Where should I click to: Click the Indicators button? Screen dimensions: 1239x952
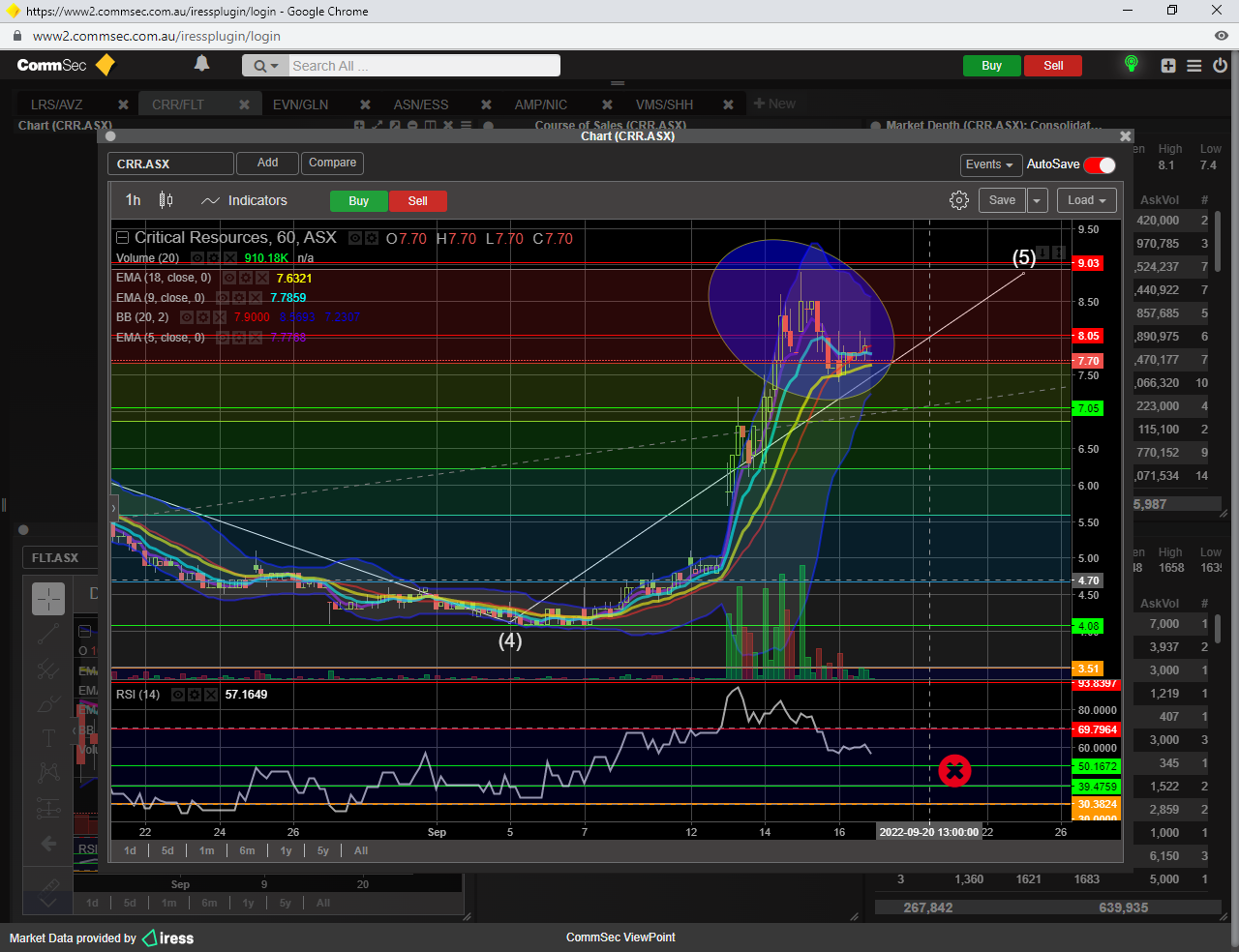(245, 200)
